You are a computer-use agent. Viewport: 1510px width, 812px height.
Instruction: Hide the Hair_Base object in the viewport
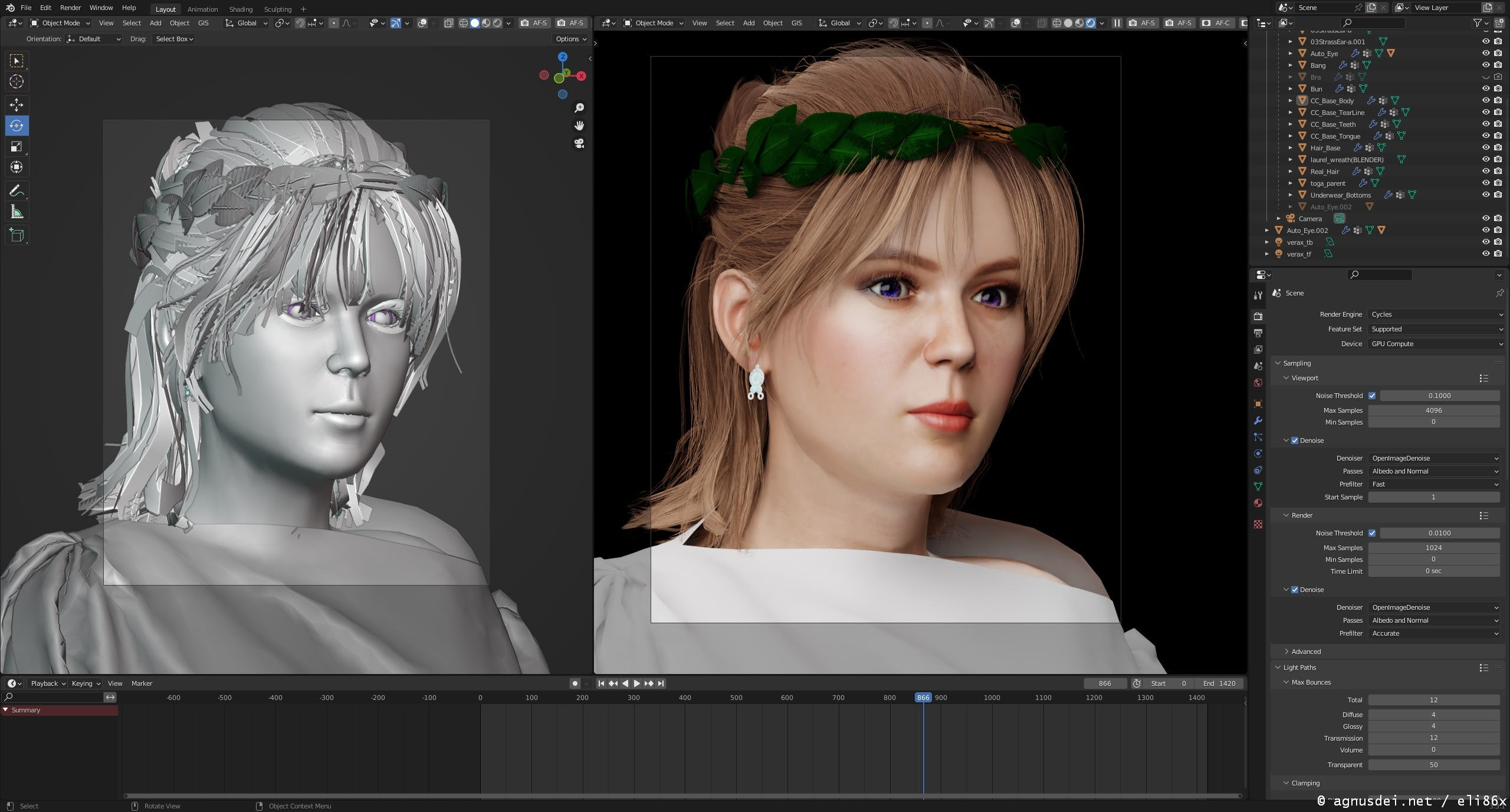point(1485,148)
